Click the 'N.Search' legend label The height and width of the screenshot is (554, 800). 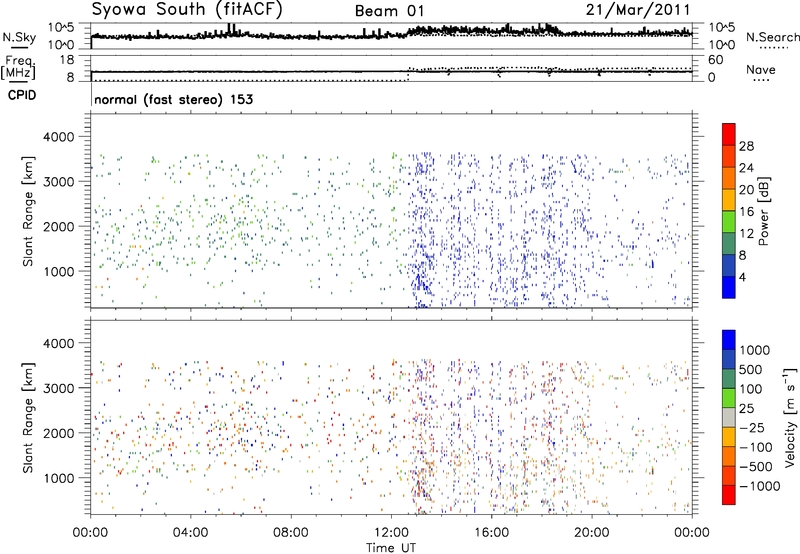pyautogui.click(x=772, y=37)
